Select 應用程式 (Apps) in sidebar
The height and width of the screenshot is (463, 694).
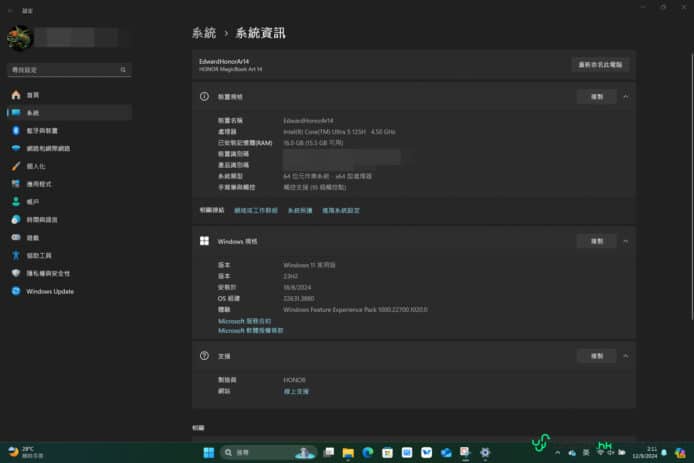pyautogui.click(x=38, y=184)
